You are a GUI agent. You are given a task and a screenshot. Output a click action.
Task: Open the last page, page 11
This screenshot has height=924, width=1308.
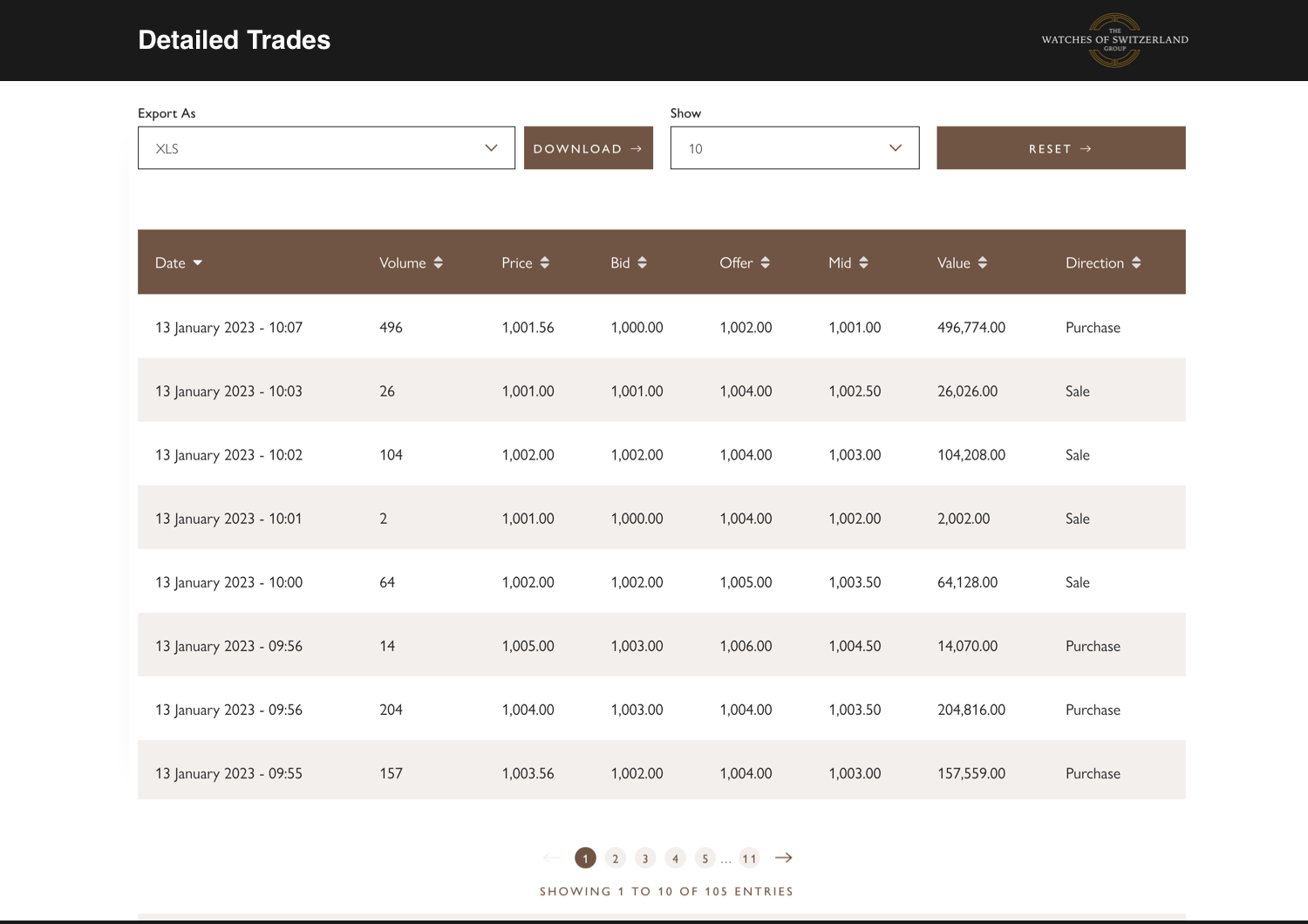pyautogui.click(x=748, y=858)
